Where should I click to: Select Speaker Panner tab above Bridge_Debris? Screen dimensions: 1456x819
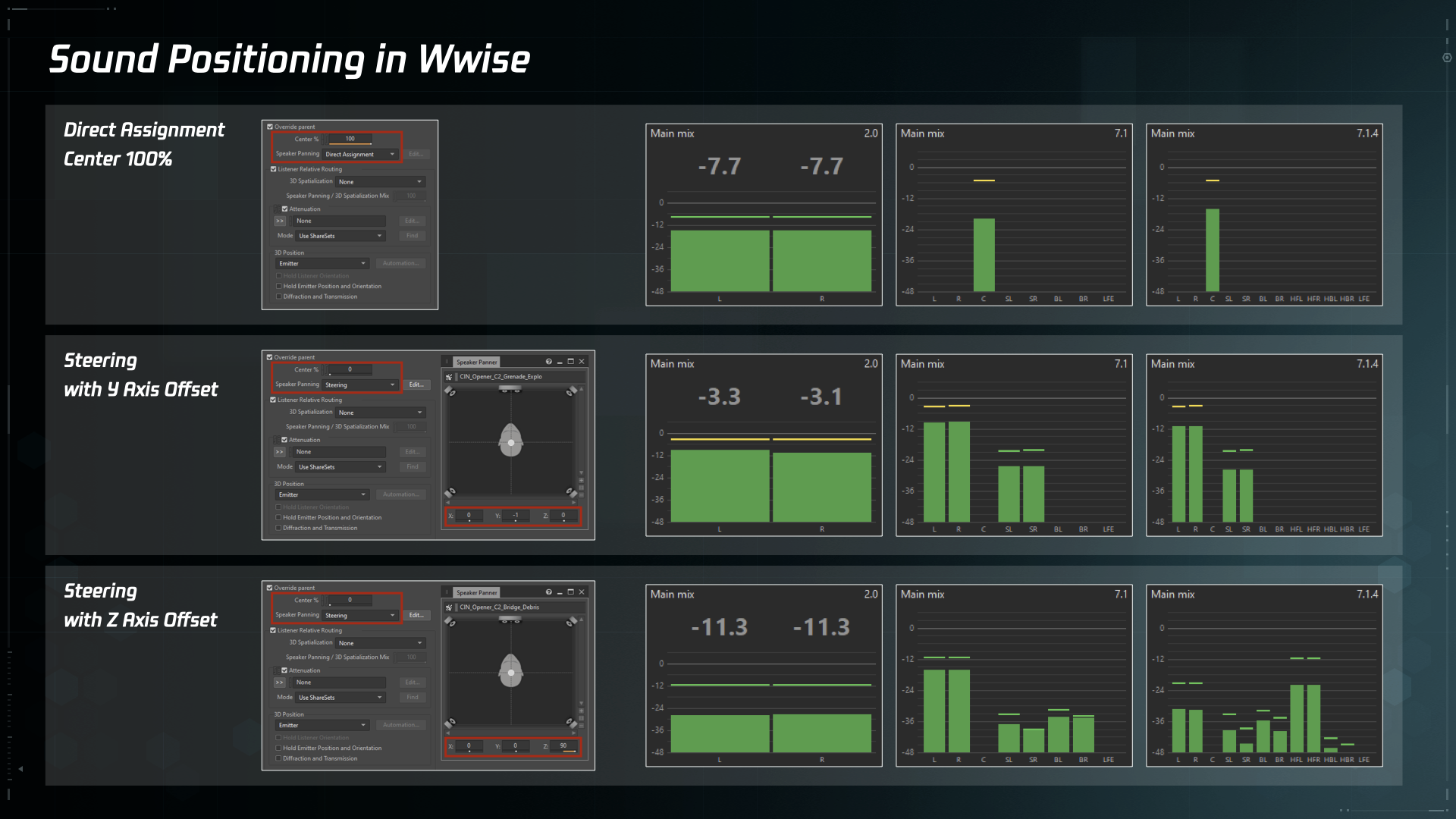point(477,592)
